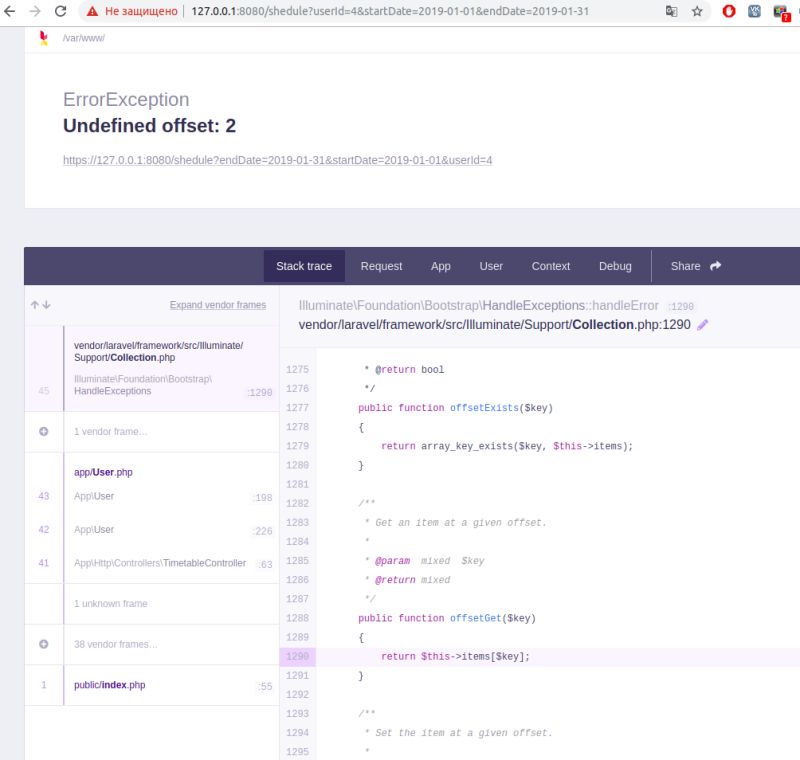Click Expand vendor frames link
The width and height of the screenshot is (800, 760).
point(218,305)
